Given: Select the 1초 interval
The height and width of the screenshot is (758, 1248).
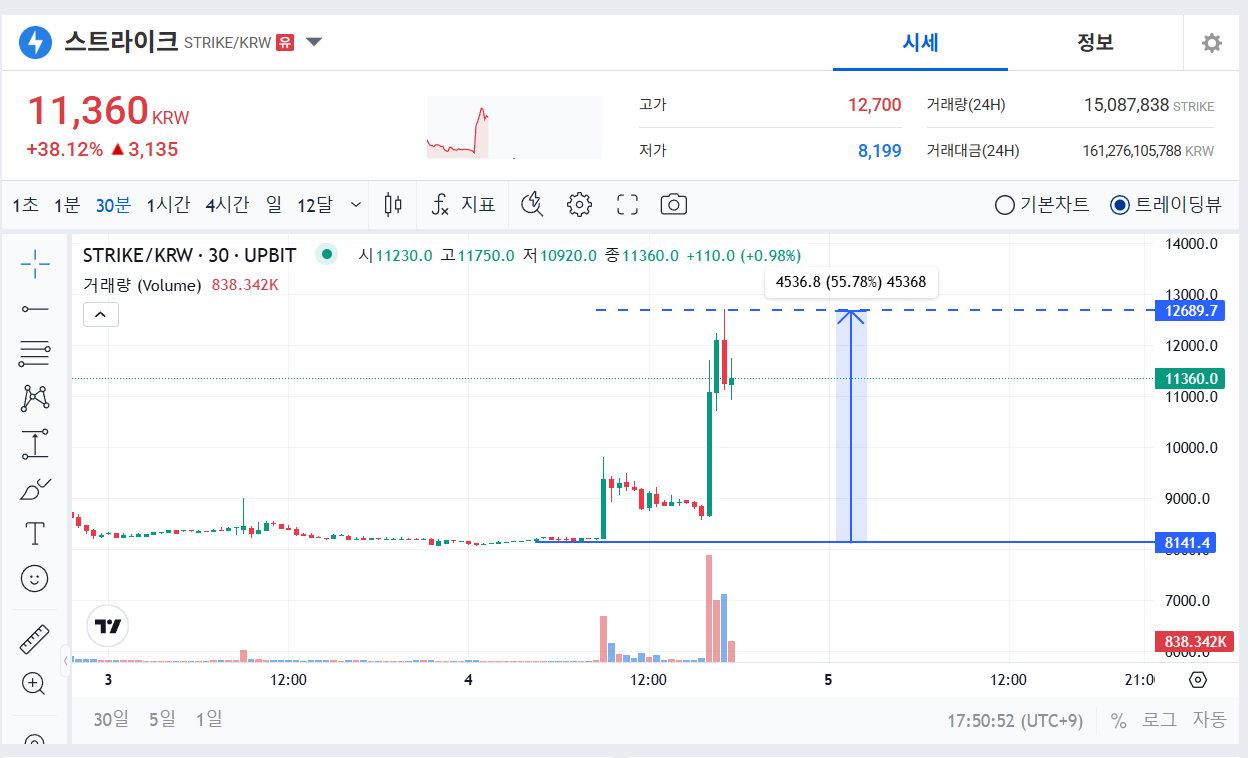Looking at the screenshot, I should tap(26, 205).
